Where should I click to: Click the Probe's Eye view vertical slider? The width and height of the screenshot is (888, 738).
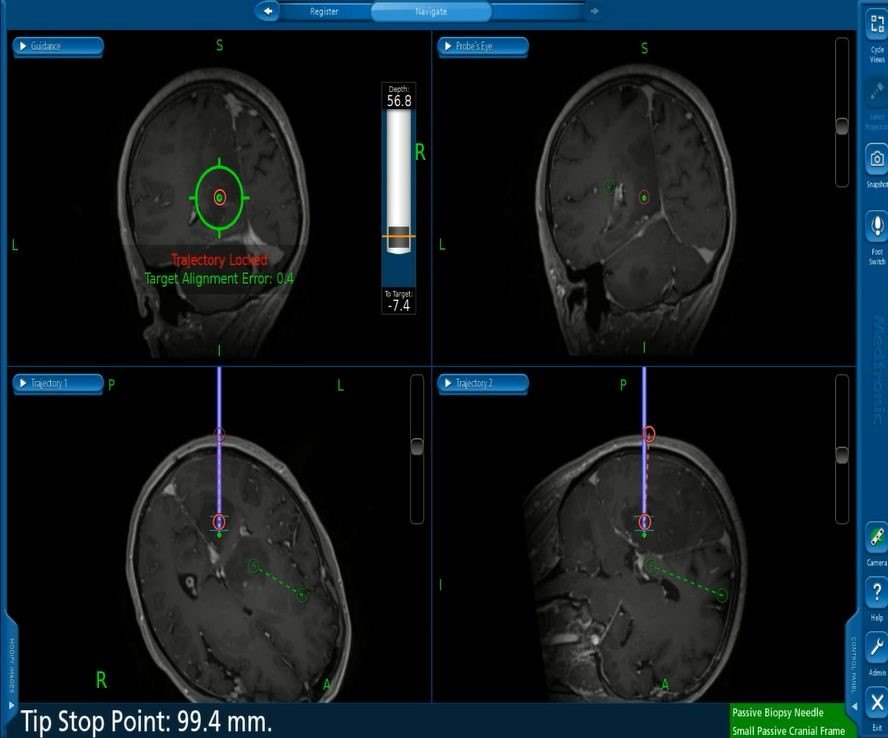pyautogui.click(x=842, y=125)
